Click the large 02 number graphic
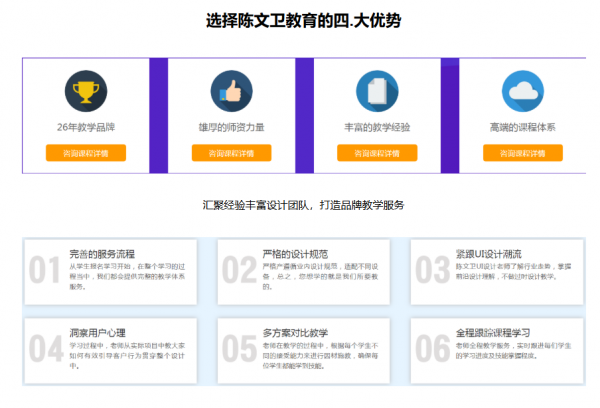Screen dimensions: 600x408 [x=239, y=270]
